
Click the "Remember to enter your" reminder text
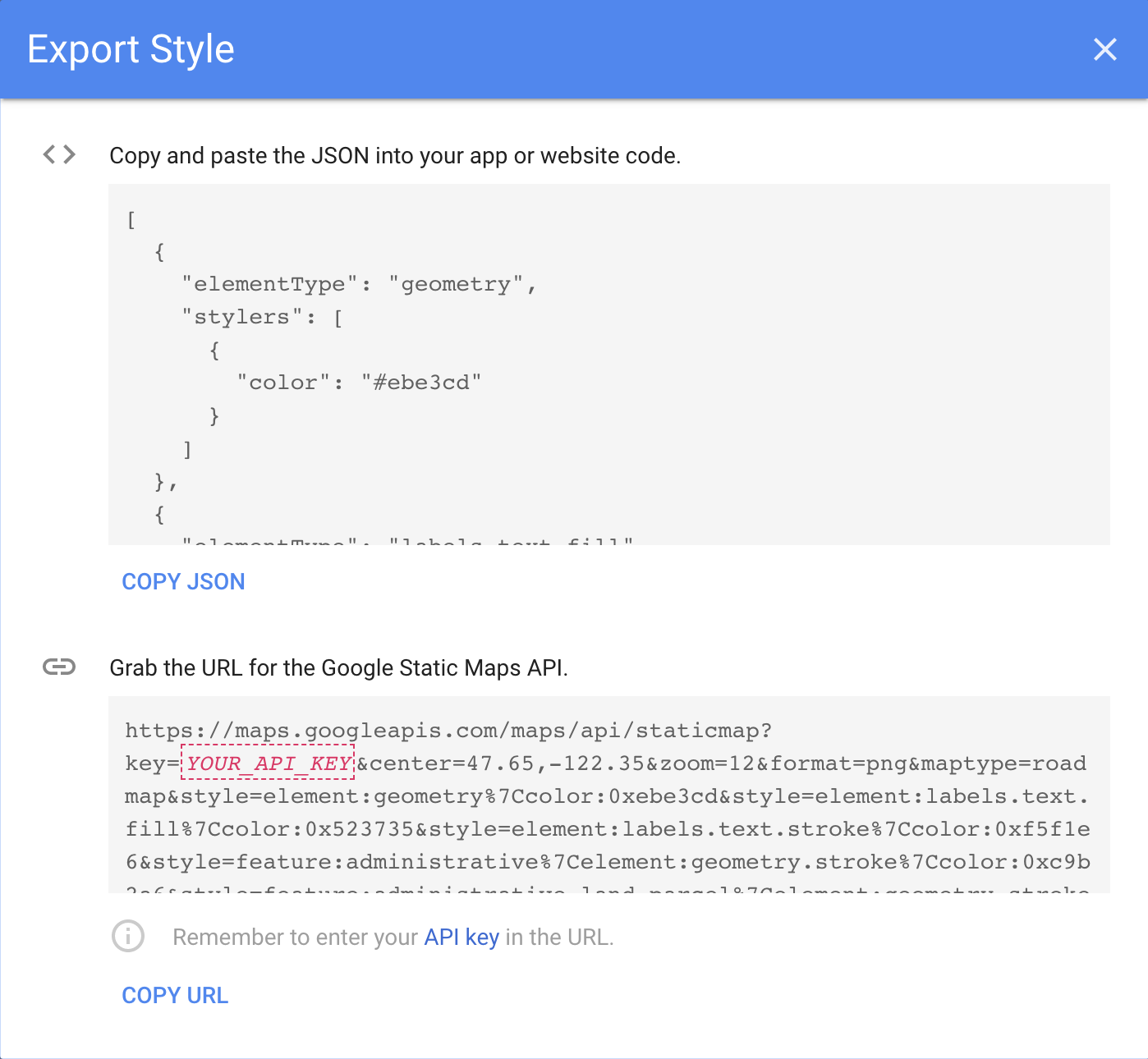295,937
